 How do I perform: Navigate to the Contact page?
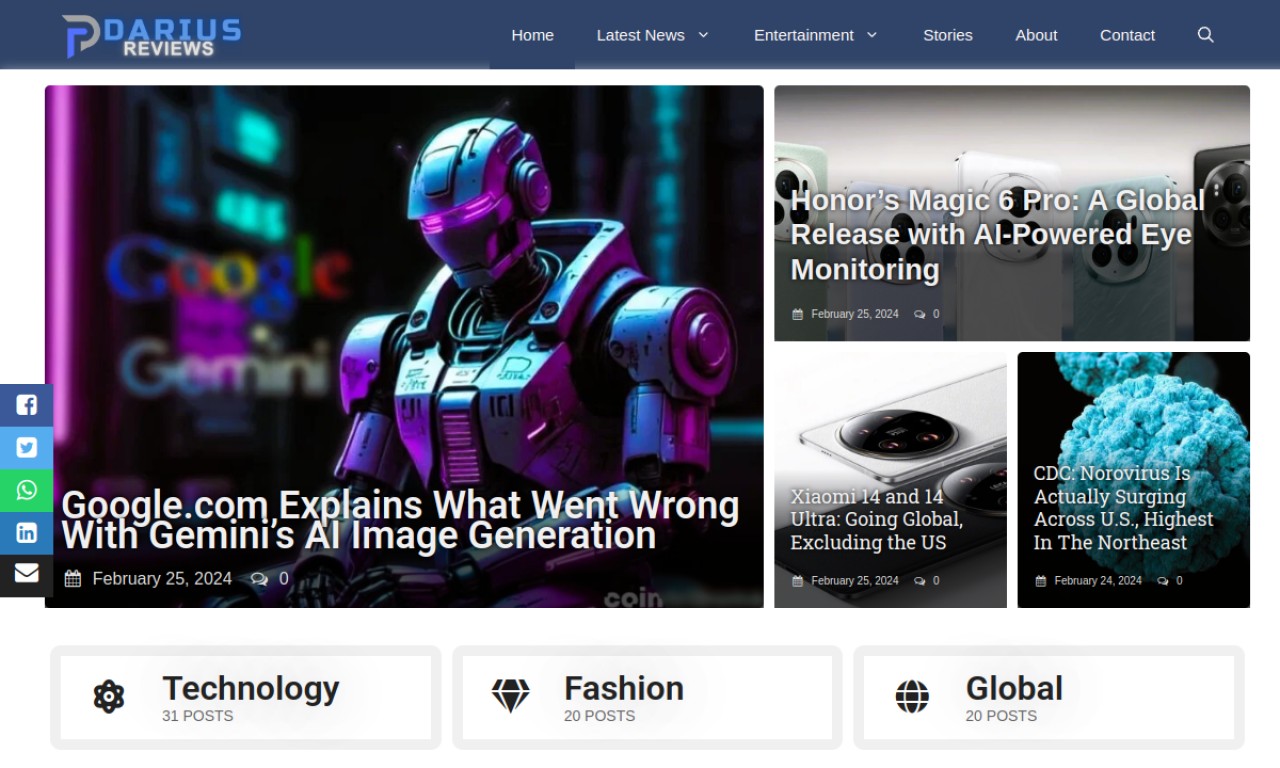pyautogui.click(x=1127, y=35)
